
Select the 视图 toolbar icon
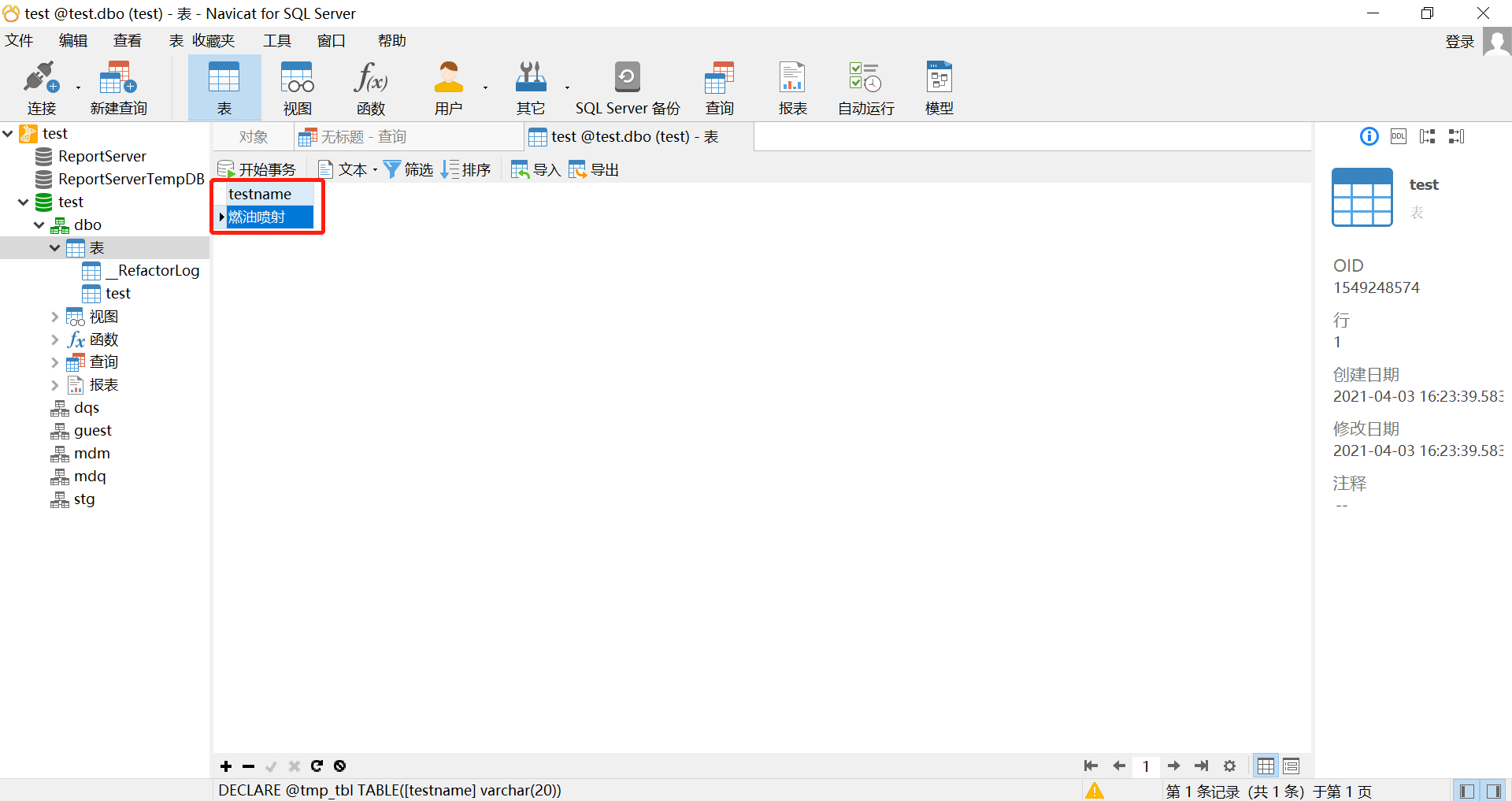[x=296, y=87]
